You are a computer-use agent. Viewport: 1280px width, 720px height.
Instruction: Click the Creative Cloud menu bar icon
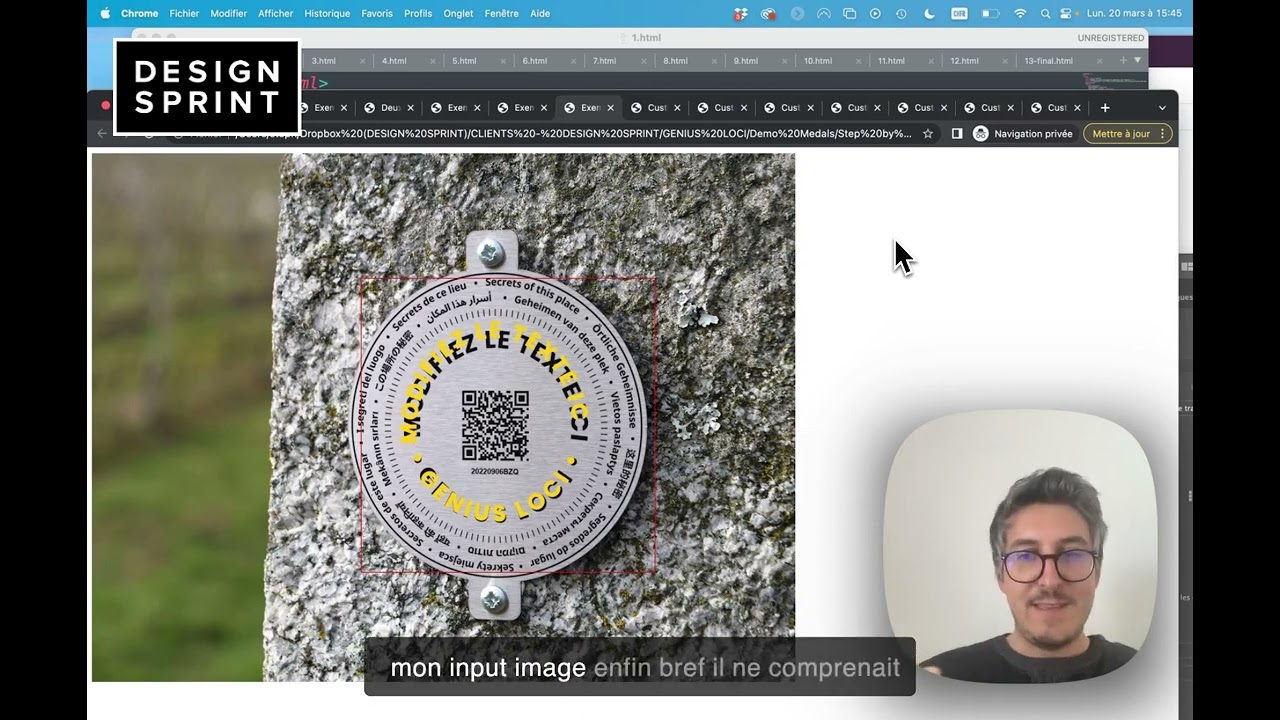click(x=768, y=13)
